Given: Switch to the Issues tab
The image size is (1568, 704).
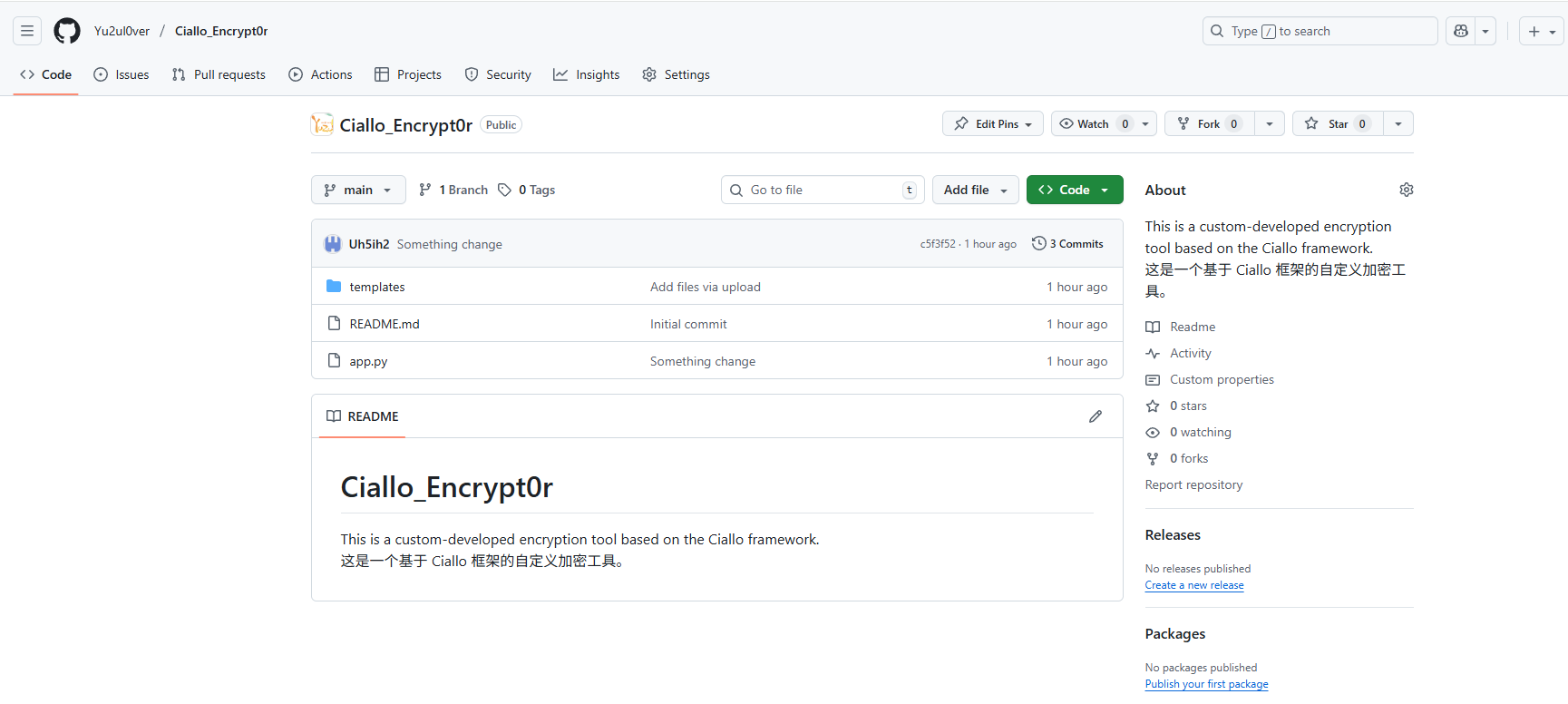Looking at the screenshot, I should [122, 74].
